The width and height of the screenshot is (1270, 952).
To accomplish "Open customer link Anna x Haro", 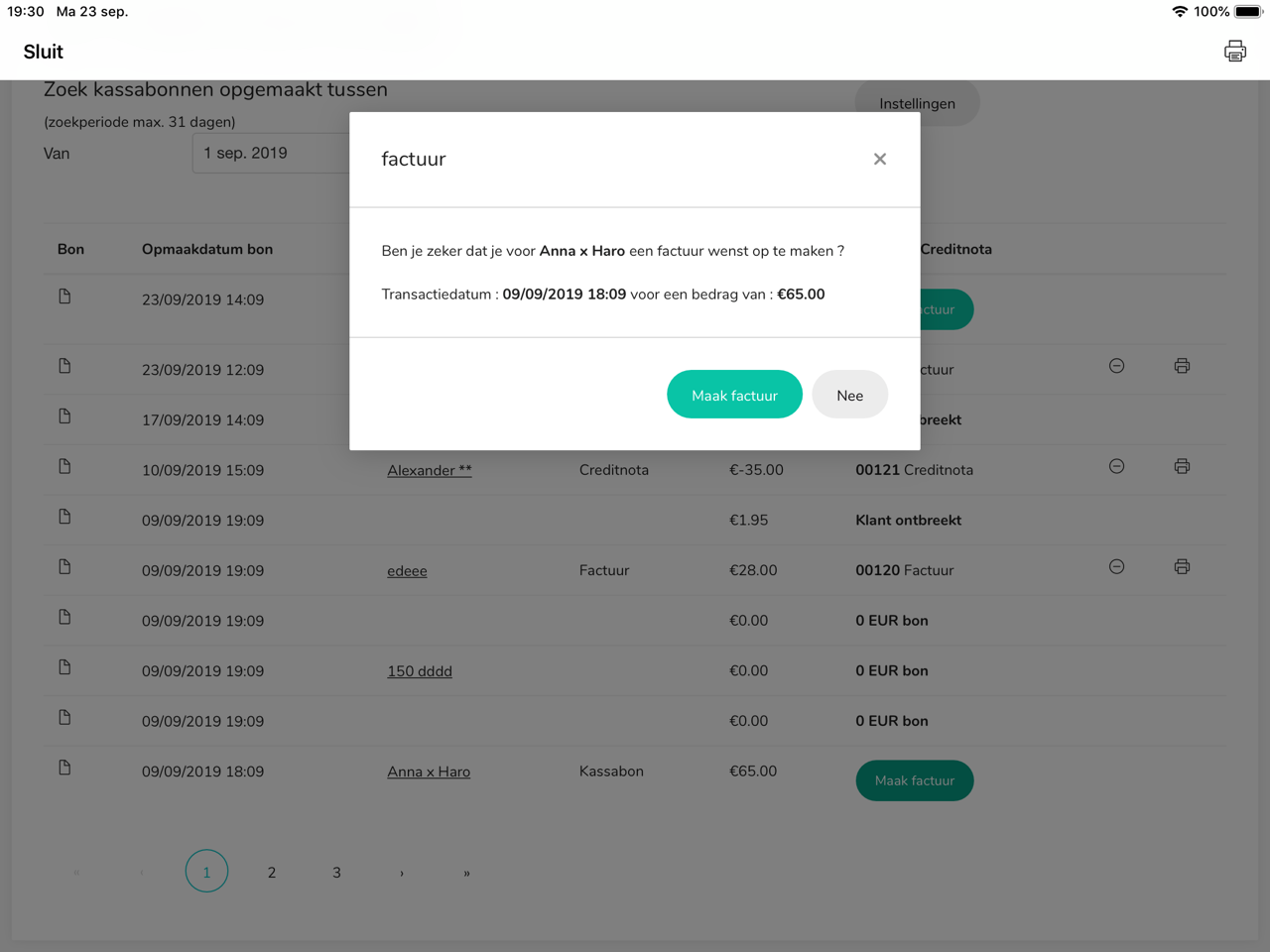I will click(x=429, y=772).
